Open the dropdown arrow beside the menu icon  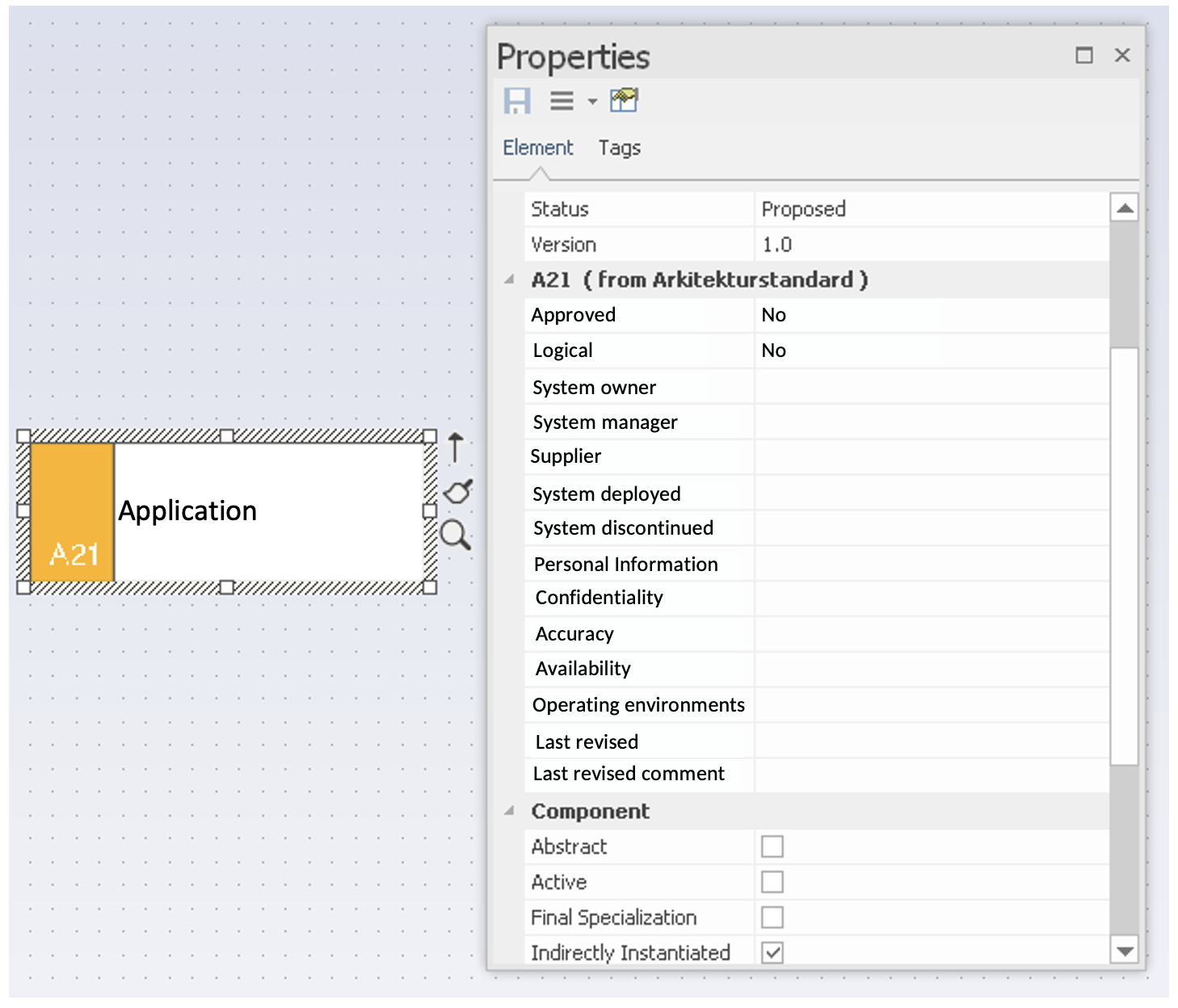point(592,102)
